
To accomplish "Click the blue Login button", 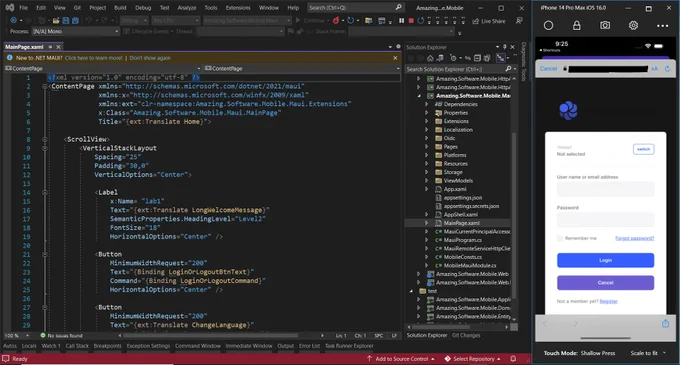I will 605,260.
